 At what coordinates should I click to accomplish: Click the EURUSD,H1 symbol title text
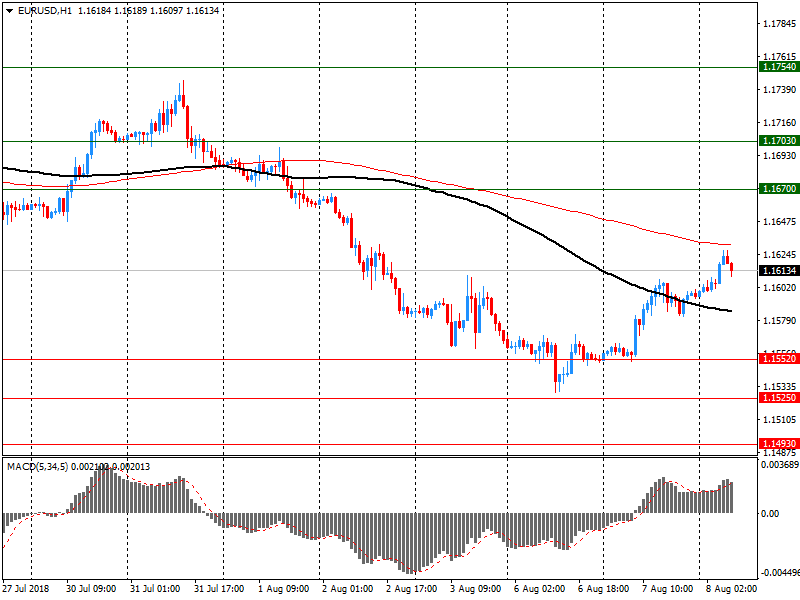point(45,11)
